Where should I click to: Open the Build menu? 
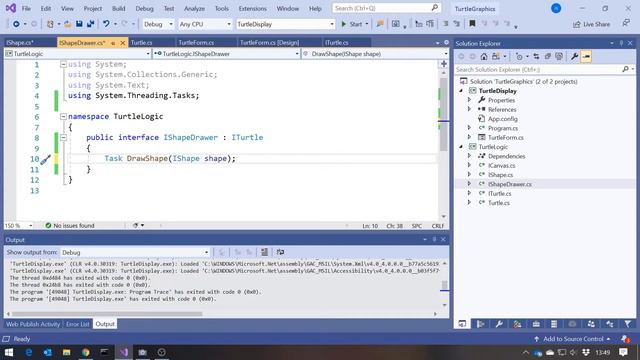(x=118, y=9)
